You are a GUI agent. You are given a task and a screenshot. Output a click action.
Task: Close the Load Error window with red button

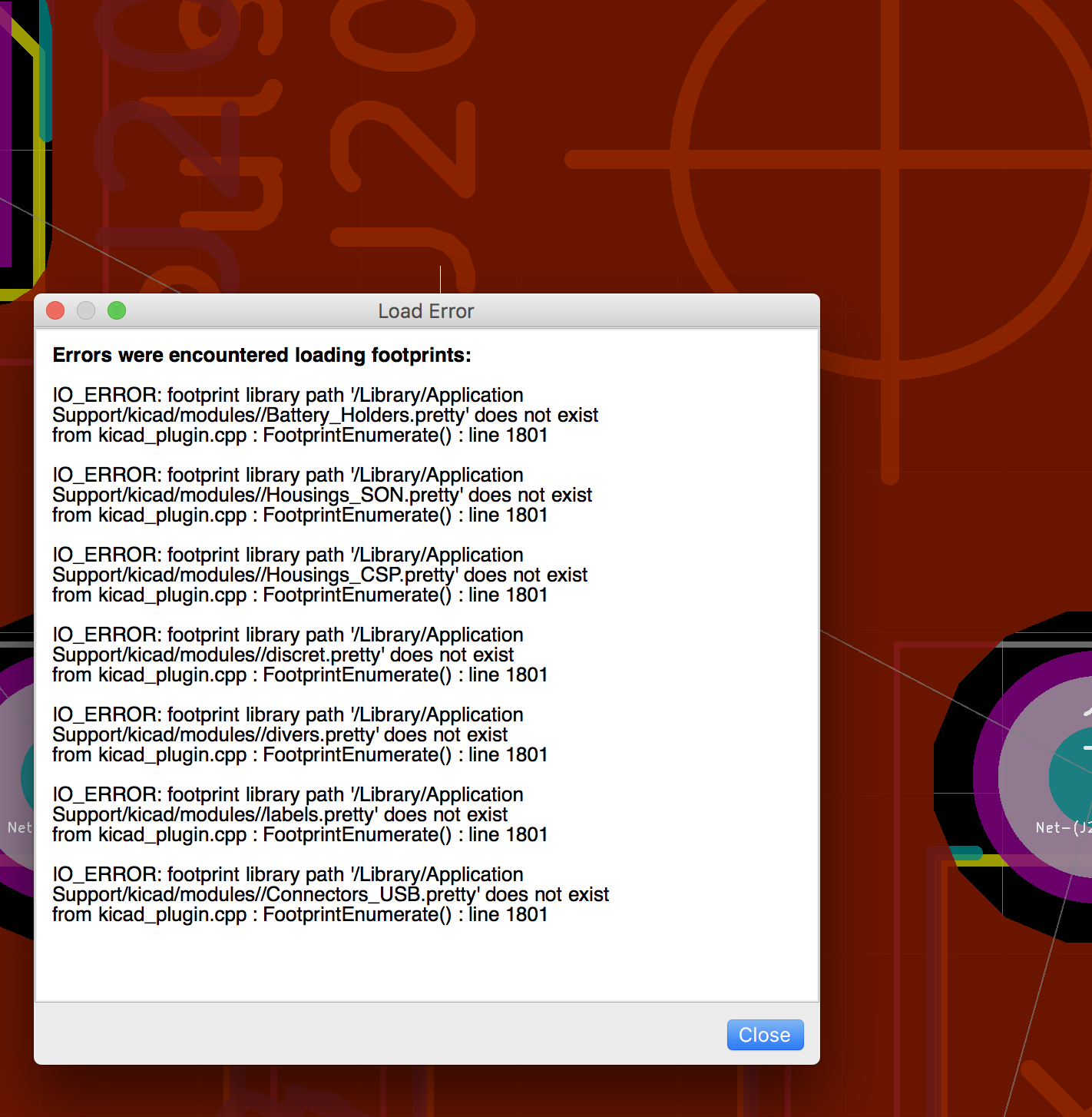55,310
